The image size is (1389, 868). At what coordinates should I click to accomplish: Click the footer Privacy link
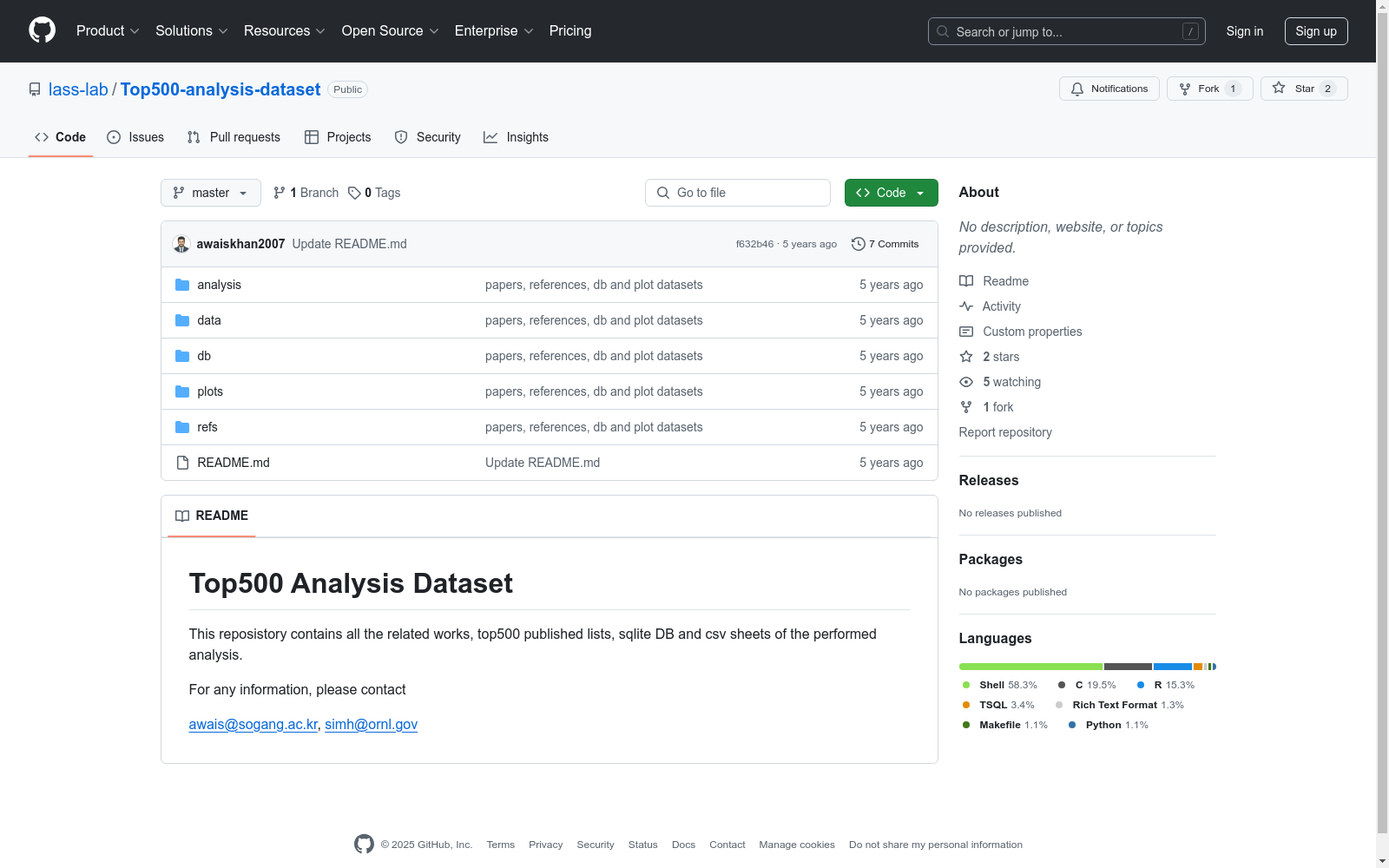[x=546, y=845]
